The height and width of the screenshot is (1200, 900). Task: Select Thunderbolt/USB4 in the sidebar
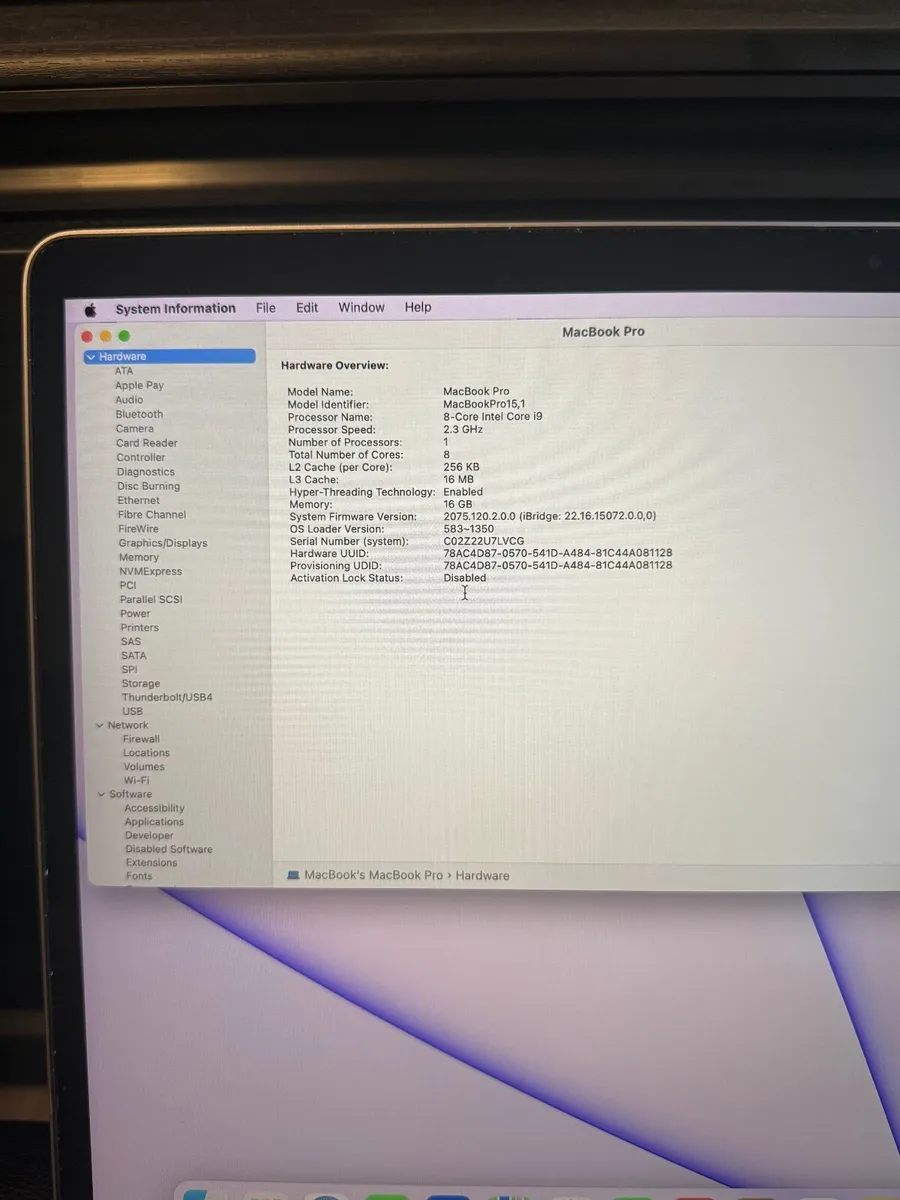[x=167, y=697]
